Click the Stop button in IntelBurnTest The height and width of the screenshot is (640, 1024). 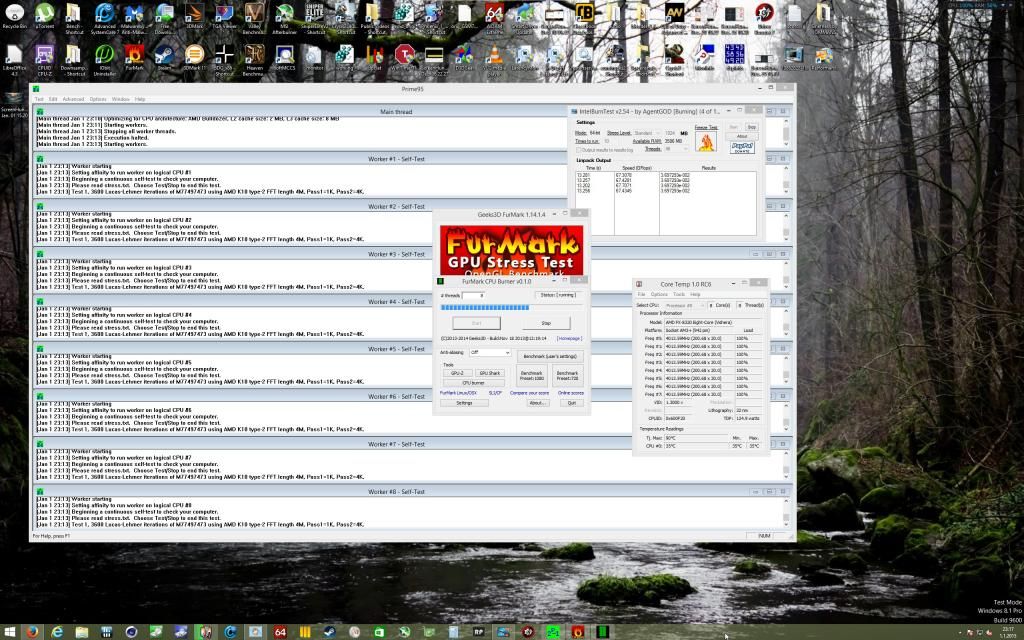751,127
